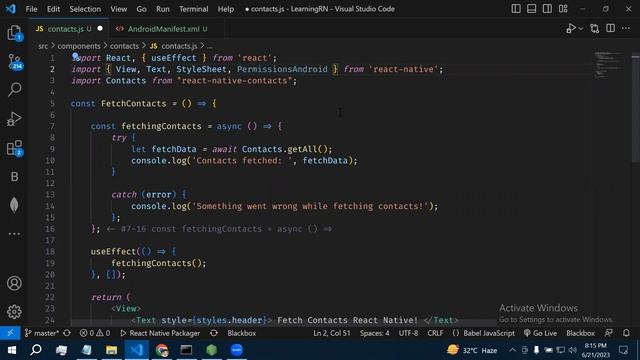640x360 pixels.
Task: Open the Search view in activity bar
Action: (14, 89)
